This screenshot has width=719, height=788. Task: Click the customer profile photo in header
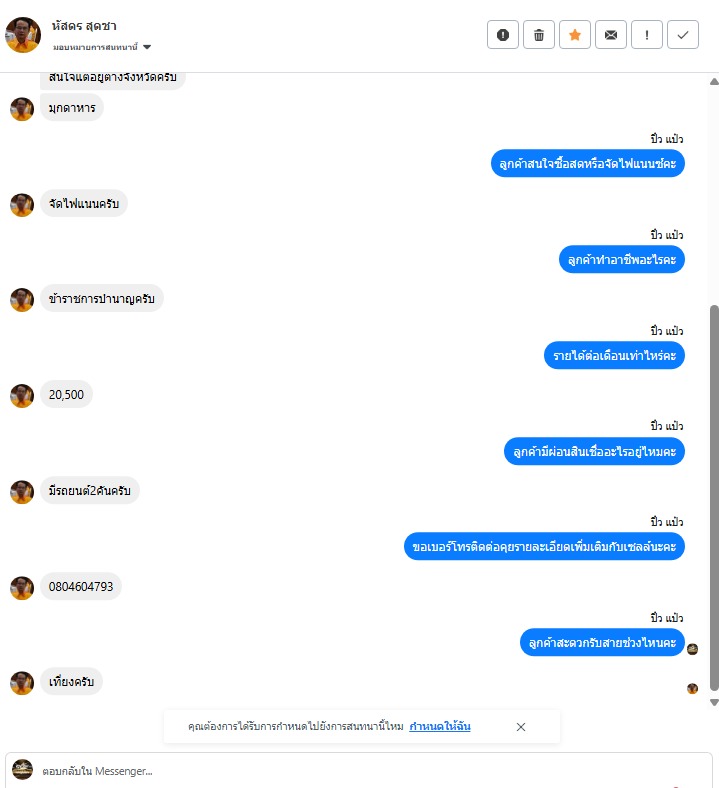pyautogui.click(x=23, y=35)
